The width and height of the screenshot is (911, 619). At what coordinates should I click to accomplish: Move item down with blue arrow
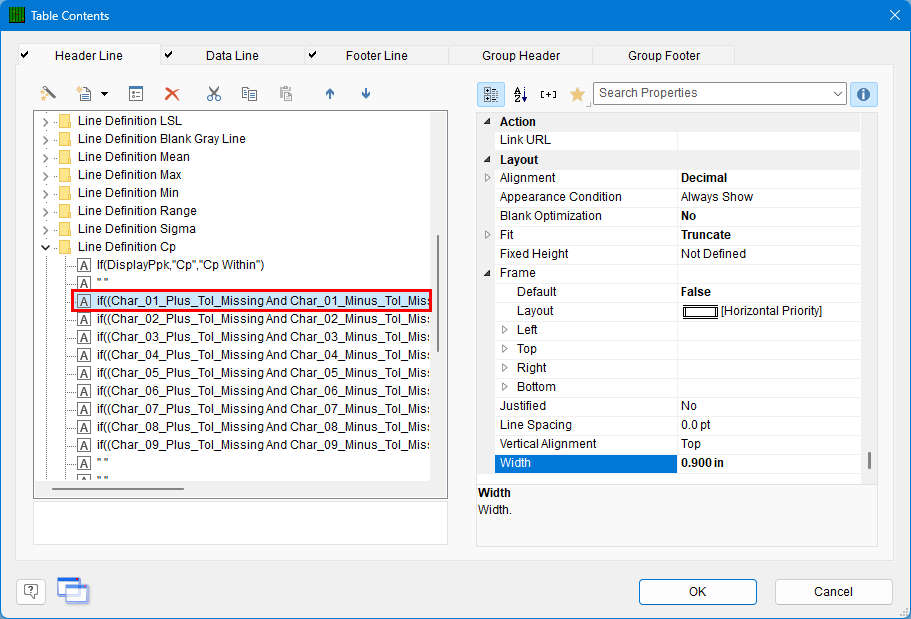tap(366, 94)
